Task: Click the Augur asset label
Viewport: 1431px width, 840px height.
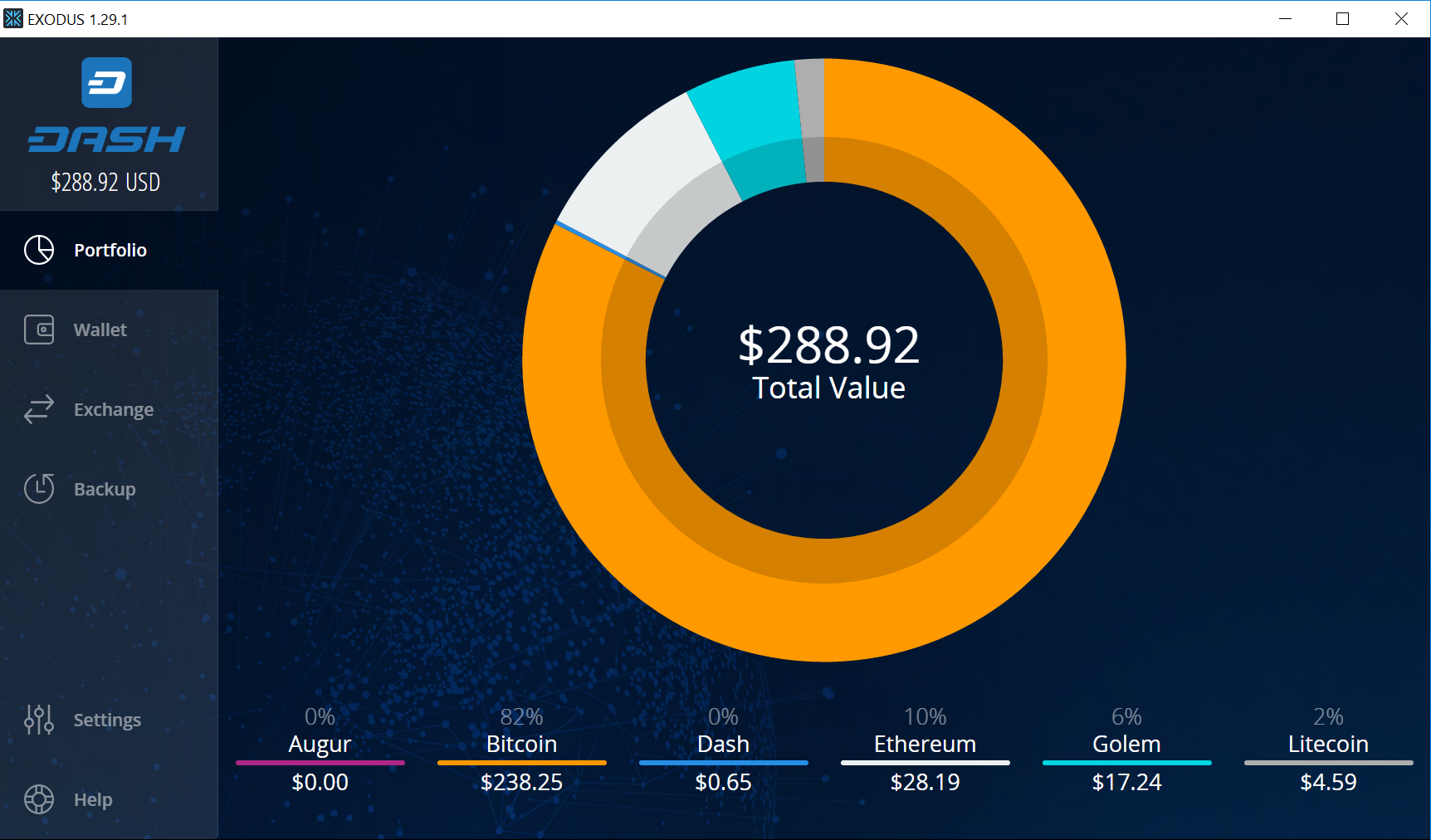Action: click(320, 744)
